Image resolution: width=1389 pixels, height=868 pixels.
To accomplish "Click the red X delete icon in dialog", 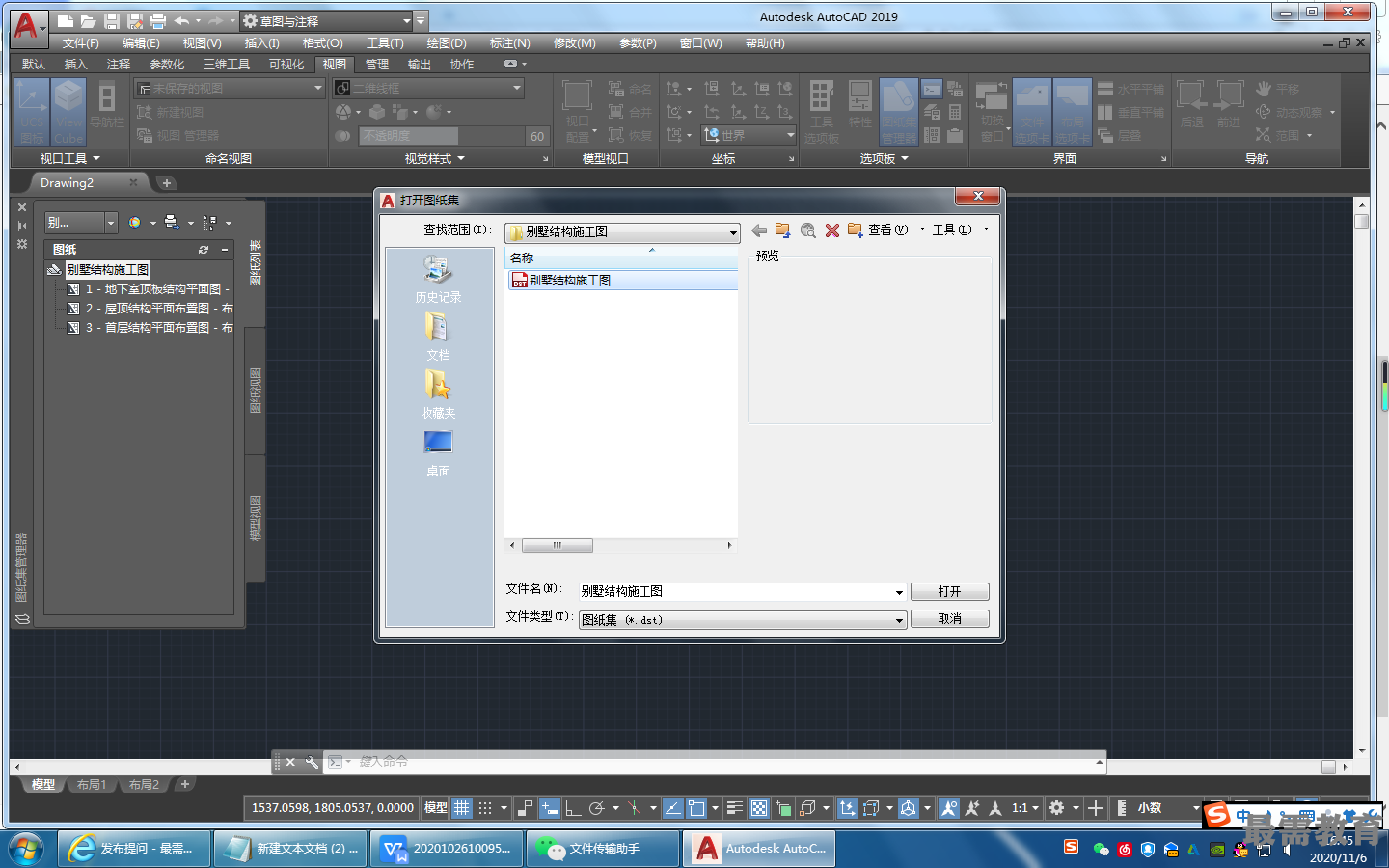I will click(x=832, y=231).
